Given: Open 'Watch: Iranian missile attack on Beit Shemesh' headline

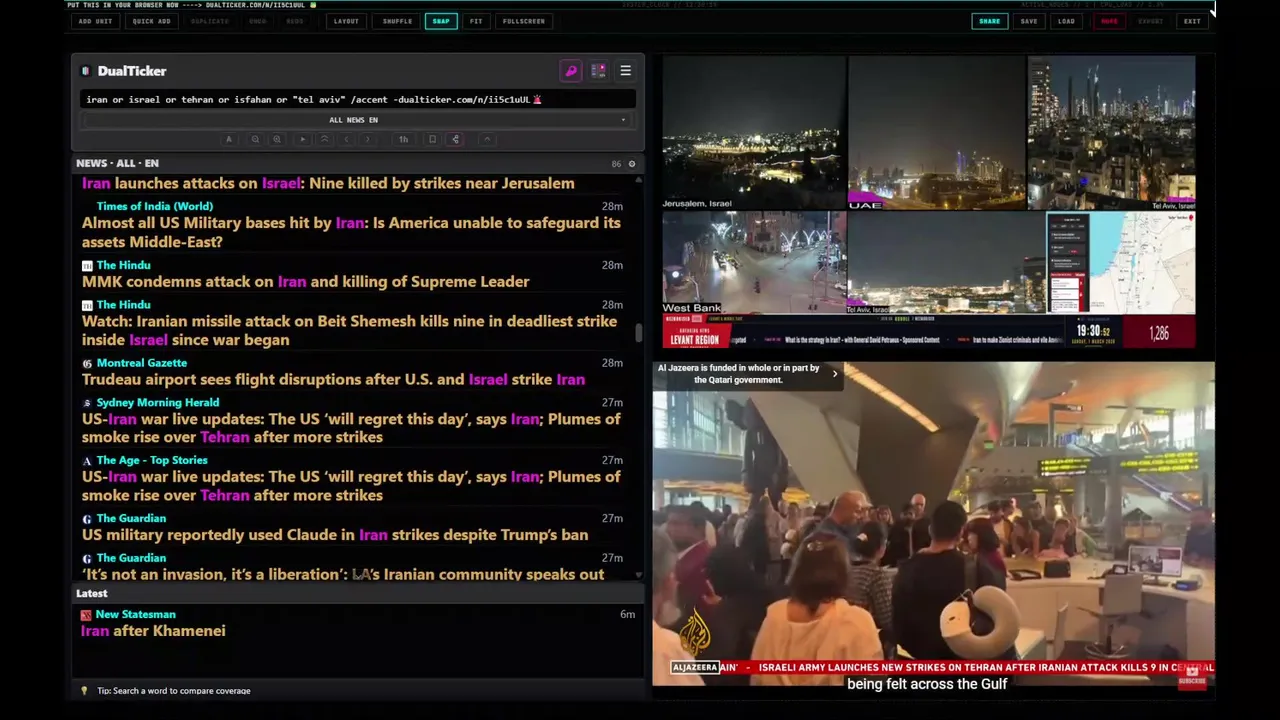Looking at the screenshot, I should pos(349,331).
